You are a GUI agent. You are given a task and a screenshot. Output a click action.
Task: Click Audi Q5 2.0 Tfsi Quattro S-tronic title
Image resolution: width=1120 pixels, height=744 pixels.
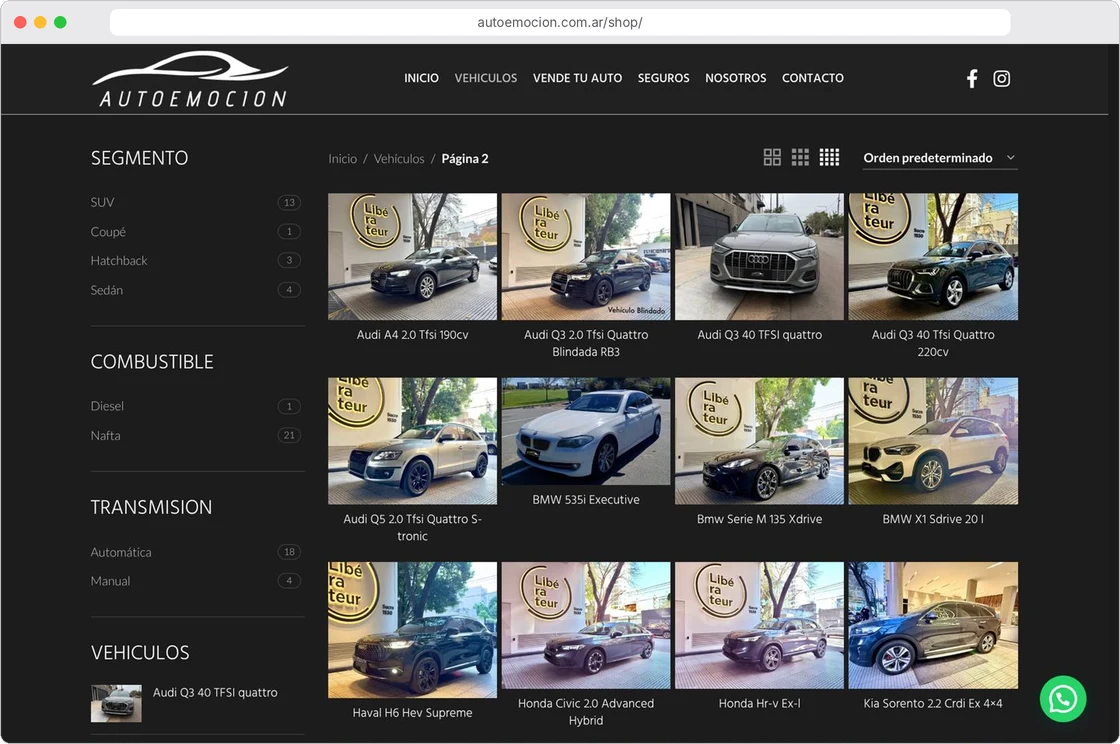pos(412,528)
